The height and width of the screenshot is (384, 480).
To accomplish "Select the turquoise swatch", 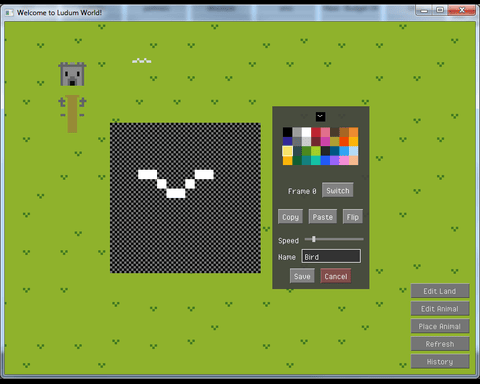I will 316,160.
